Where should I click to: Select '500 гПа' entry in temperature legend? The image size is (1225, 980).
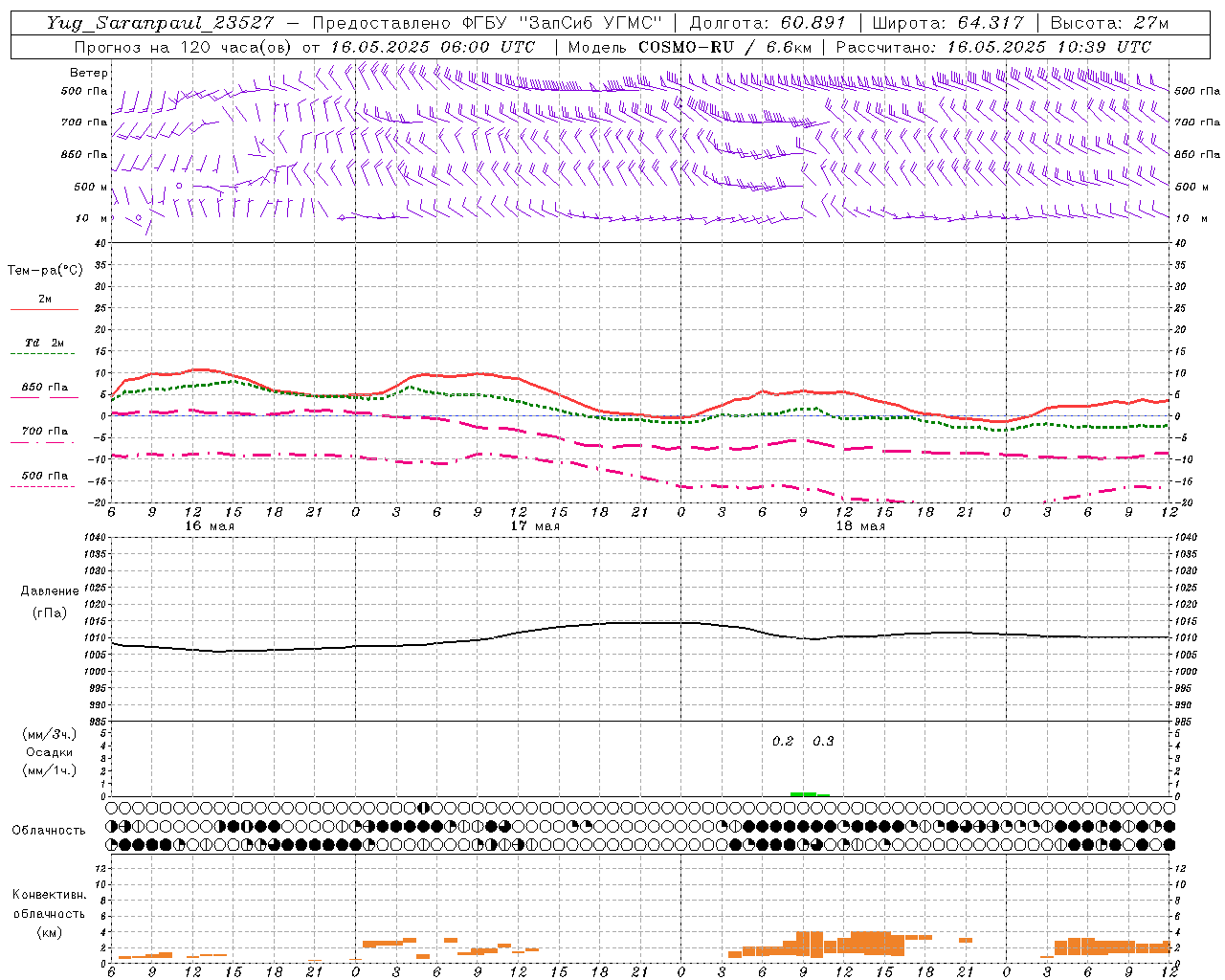(45, 476)
